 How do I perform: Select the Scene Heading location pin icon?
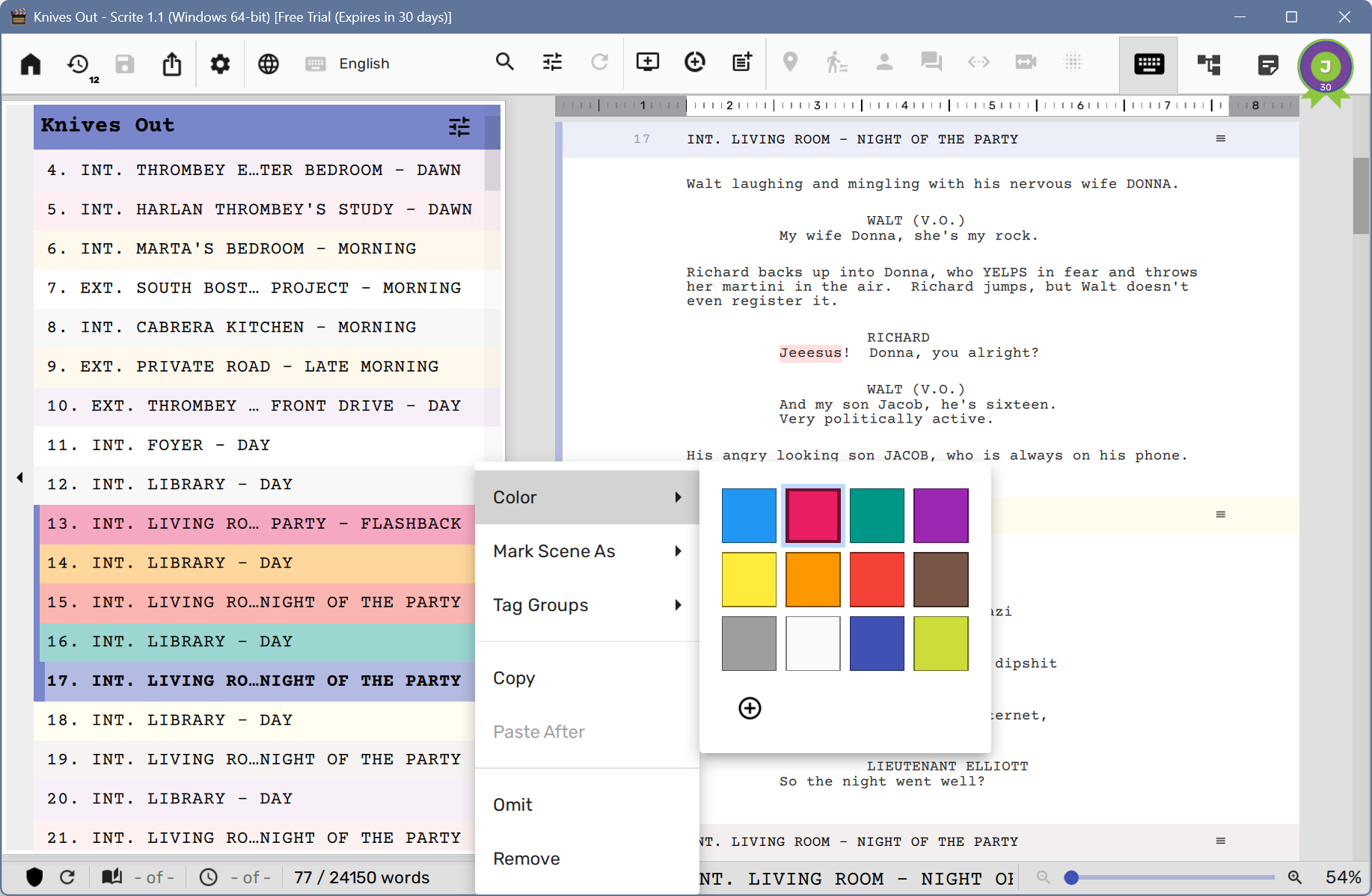(x=790, y=62)
